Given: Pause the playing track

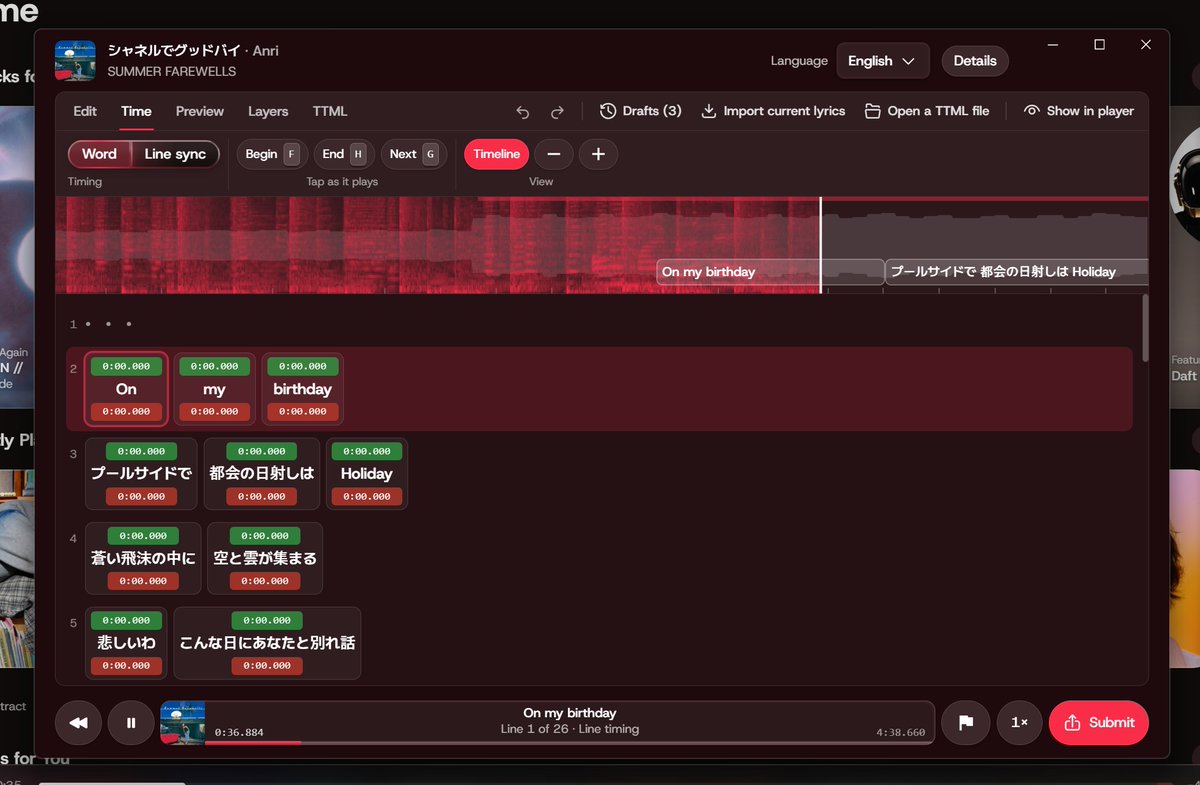Looking at the screenshot, I should pos(131,723).
